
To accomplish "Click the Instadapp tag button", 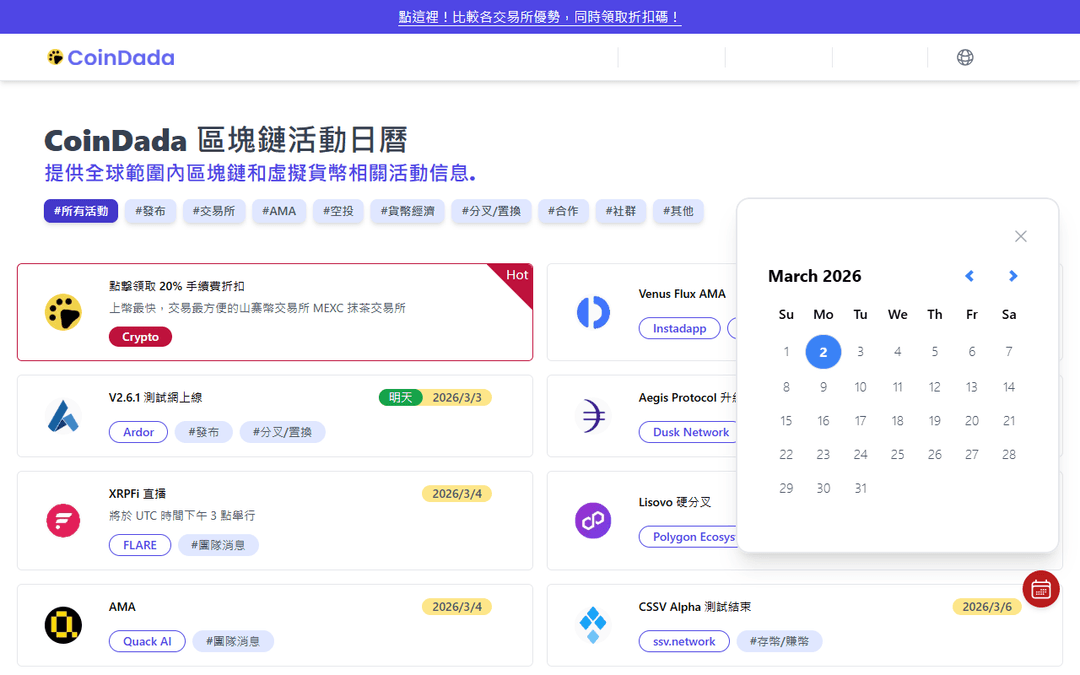I will click(x=679, y=329).
